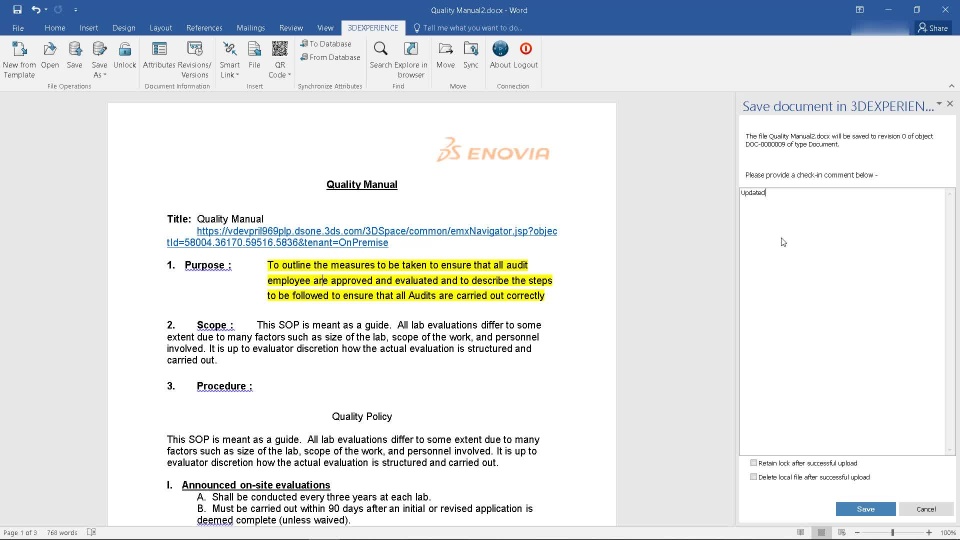
Task: Open the emxNavigator hyperlink in document
Action: point(362,237)
